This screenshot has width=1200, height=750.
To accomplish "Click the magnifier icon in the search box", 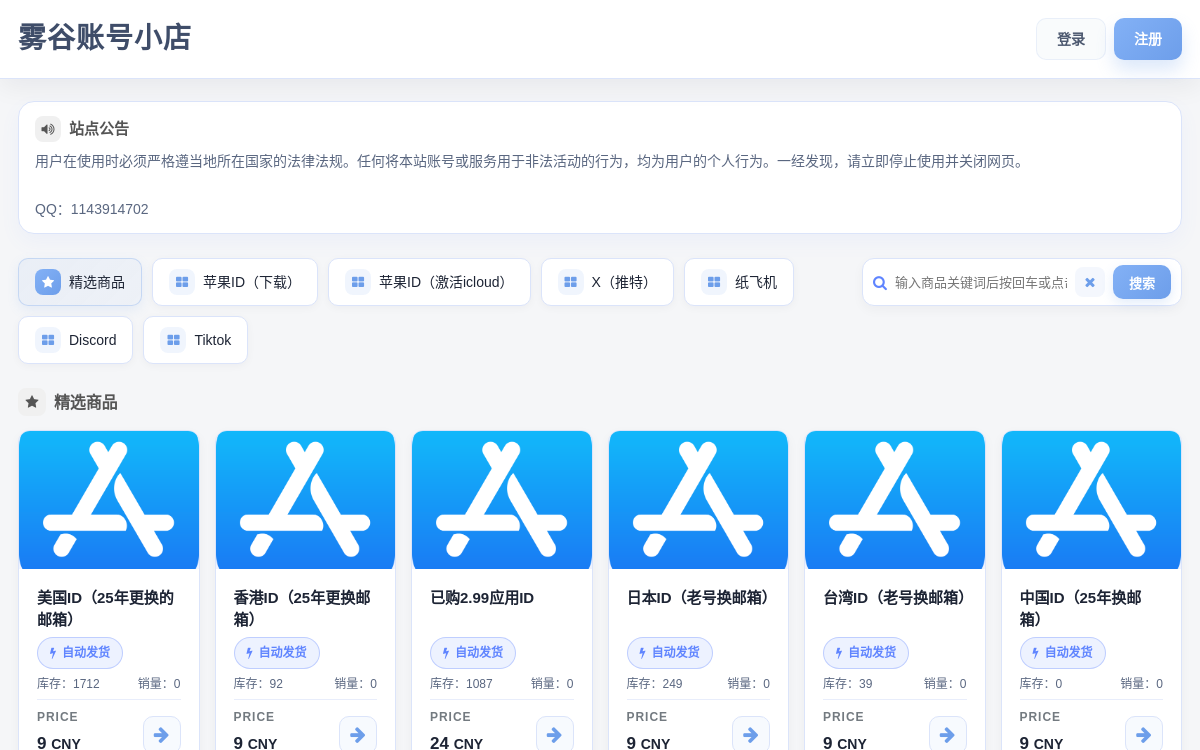I will click(880, 283).
